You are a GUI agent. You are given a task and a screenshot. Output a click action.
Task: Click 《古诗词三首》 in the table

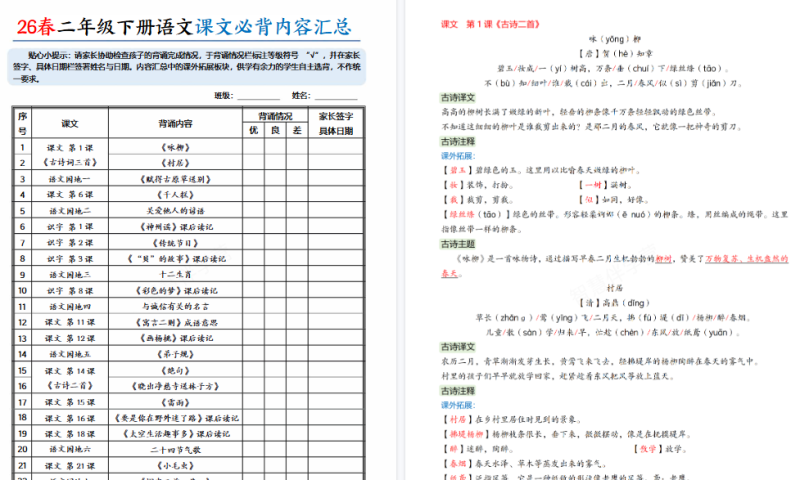(x=70, y=162)
